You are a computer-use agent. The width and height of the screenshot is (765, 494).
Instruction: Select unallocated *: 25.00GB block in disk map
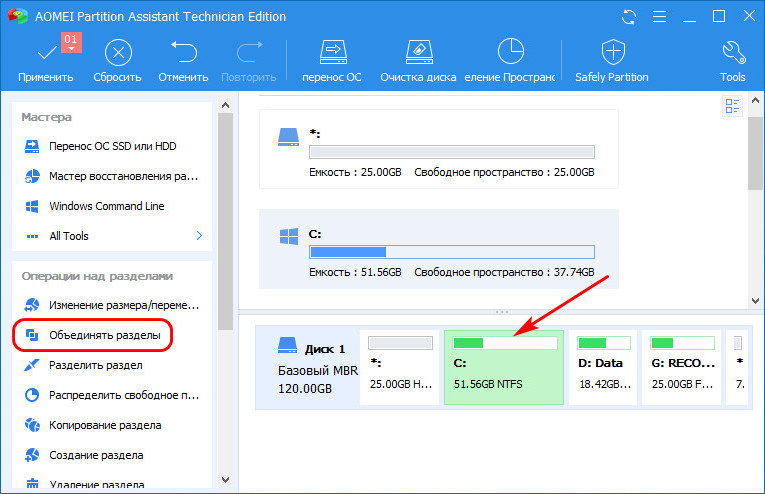400,367
